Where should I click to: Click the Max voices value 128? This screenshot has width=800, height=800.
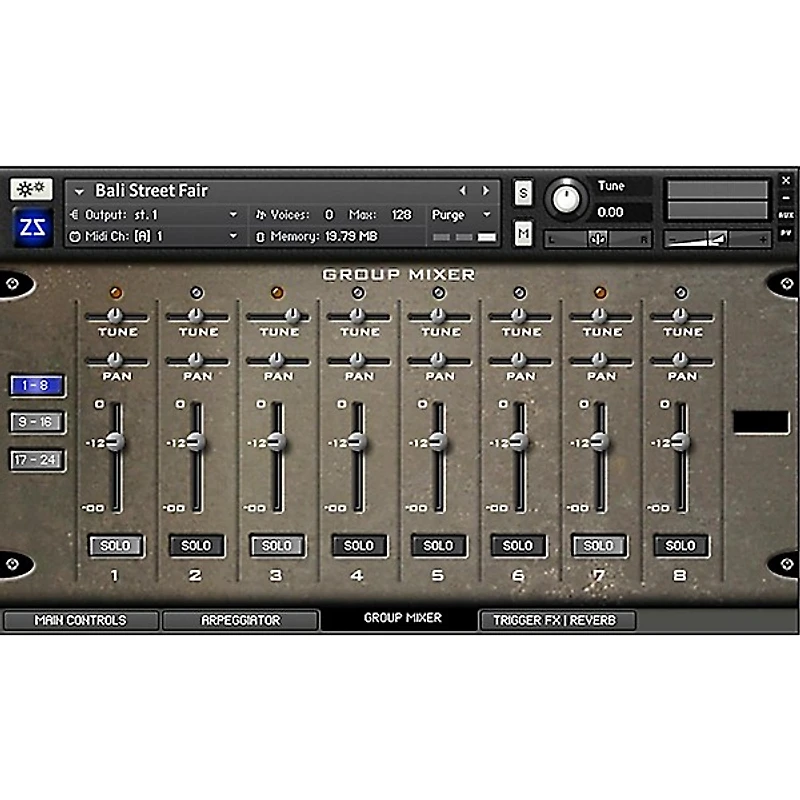coord(401,215)
